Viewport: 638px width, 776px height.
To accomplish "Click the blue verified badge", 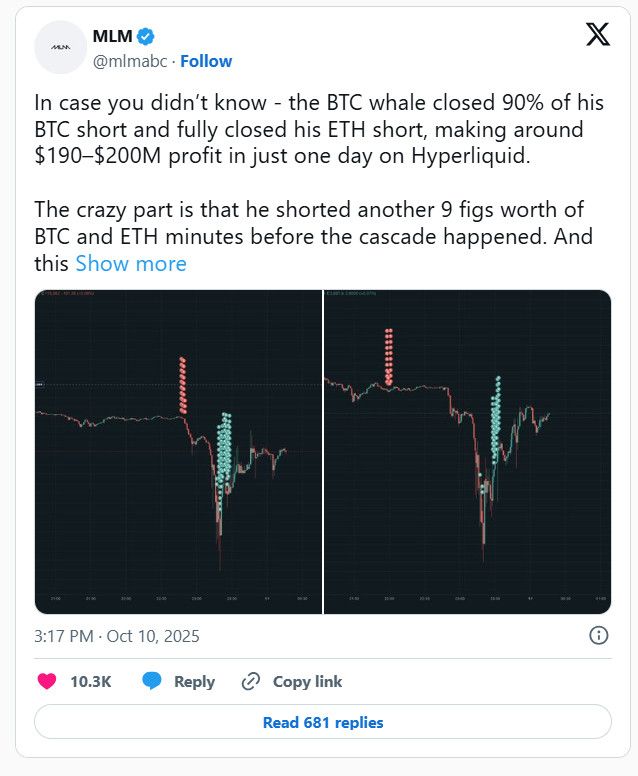I will tap(146, 36).
